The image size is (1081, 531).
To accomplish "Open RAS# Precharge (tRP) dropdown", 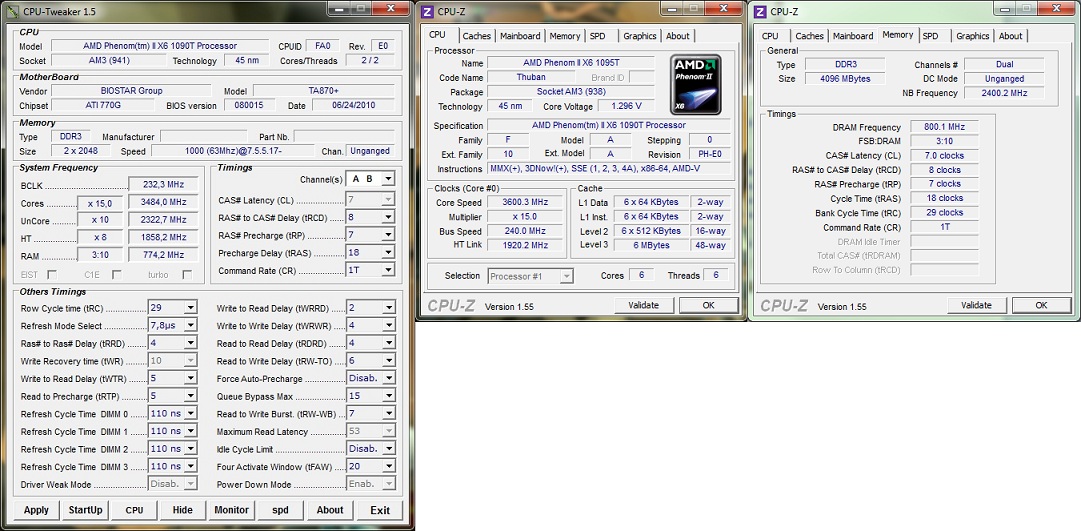I will (x=389, y=235).
